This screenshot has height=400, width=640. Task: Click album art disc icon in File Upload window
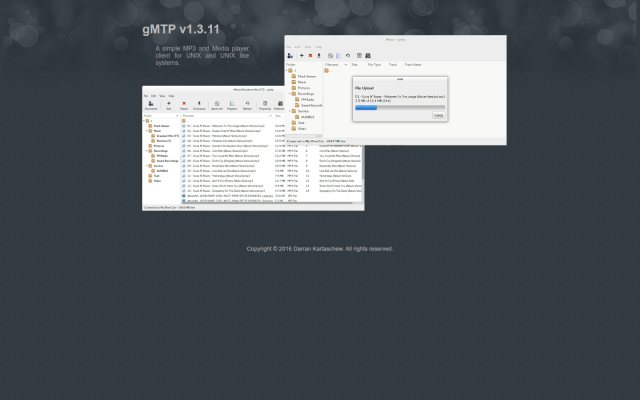pos(330,56)
